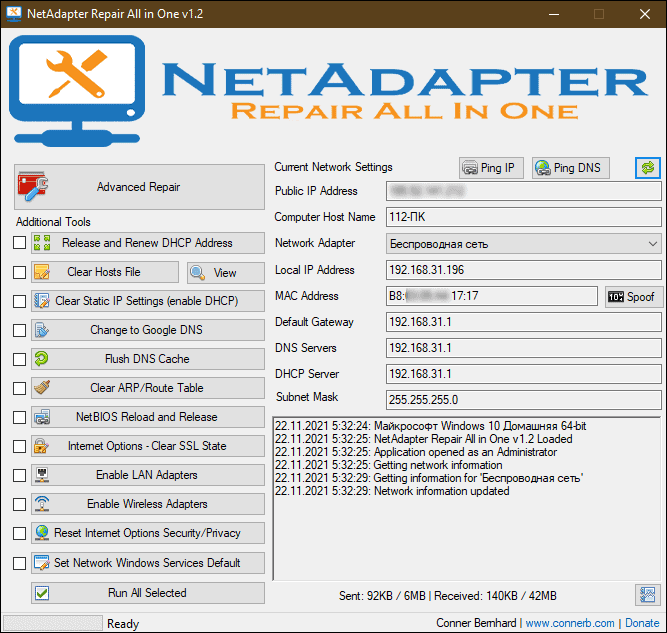Select log line 'Getting network information'
667x633 pixels.
point(388,465)
